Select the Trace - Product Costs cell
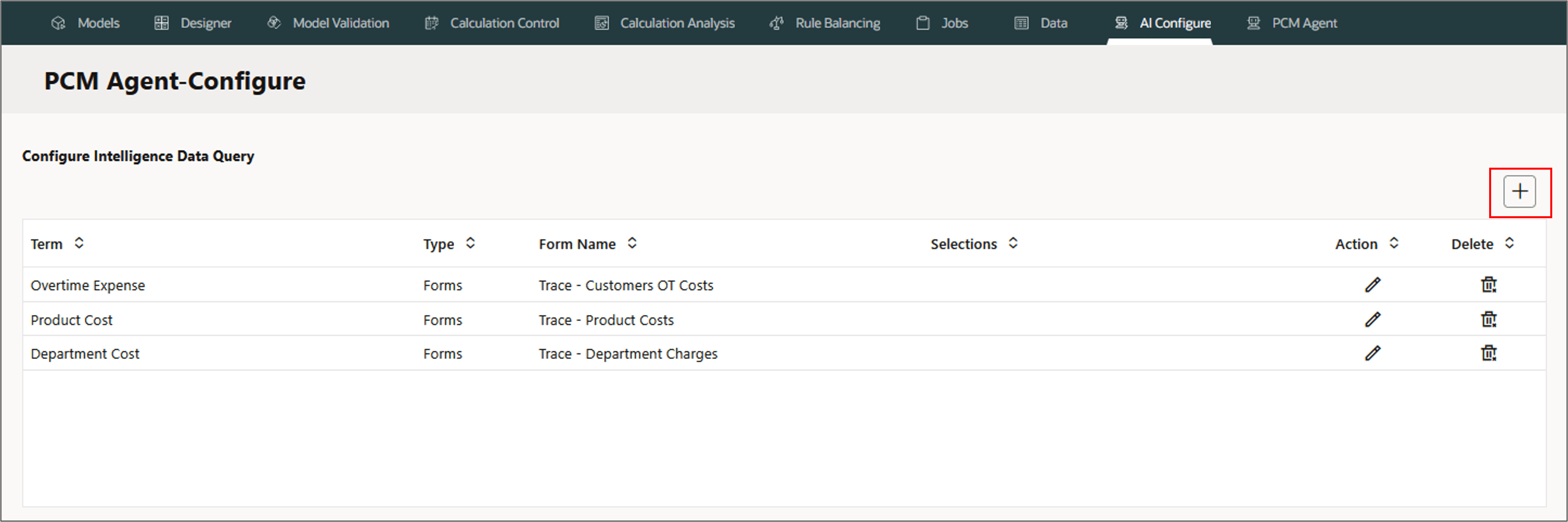The height and width of the screenshot is (522, 1568). (x=606, y=320)
